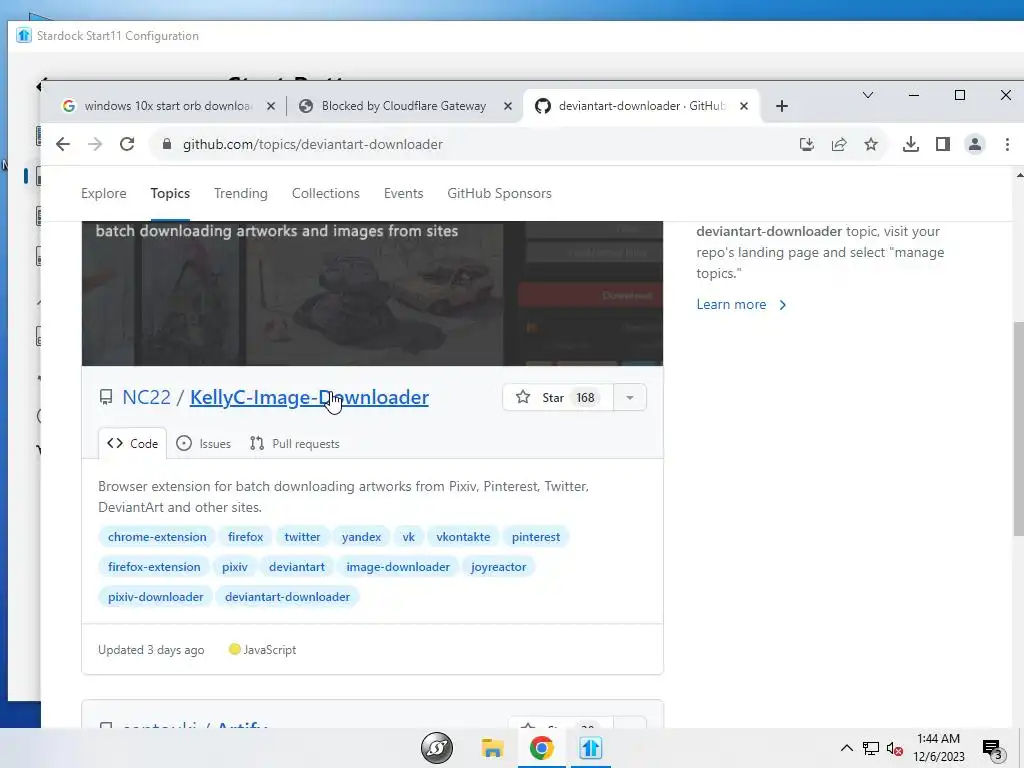Open the Trending nav item

coord(241,193)
